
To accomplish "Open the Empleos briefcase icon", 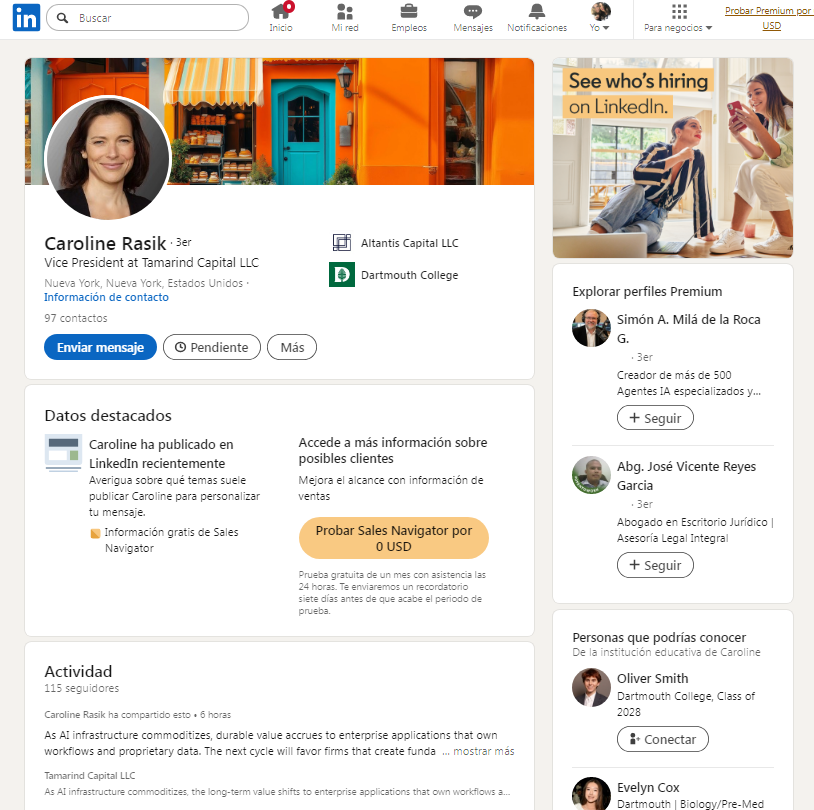I will coord(409,11).
